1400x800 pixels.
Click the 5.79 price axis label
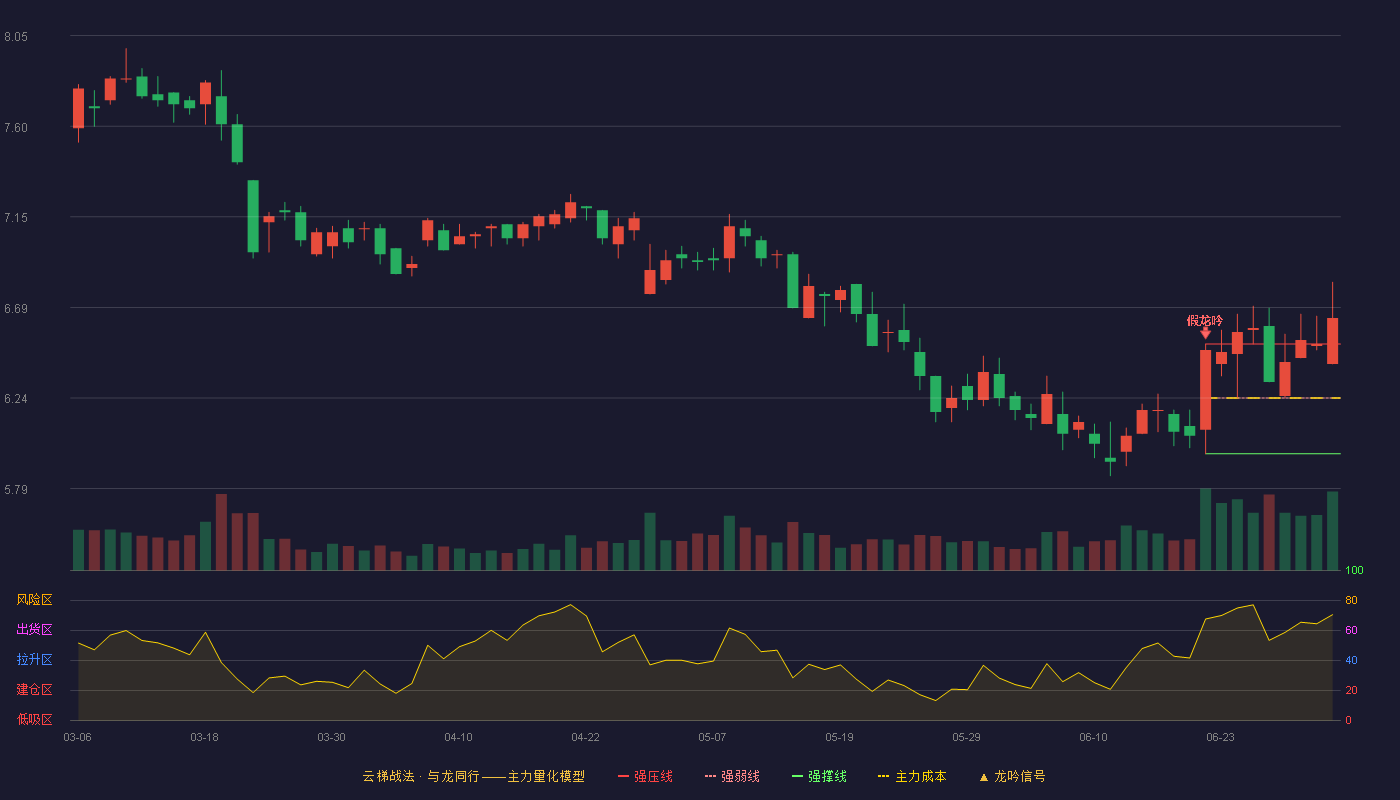coord(16,490)
